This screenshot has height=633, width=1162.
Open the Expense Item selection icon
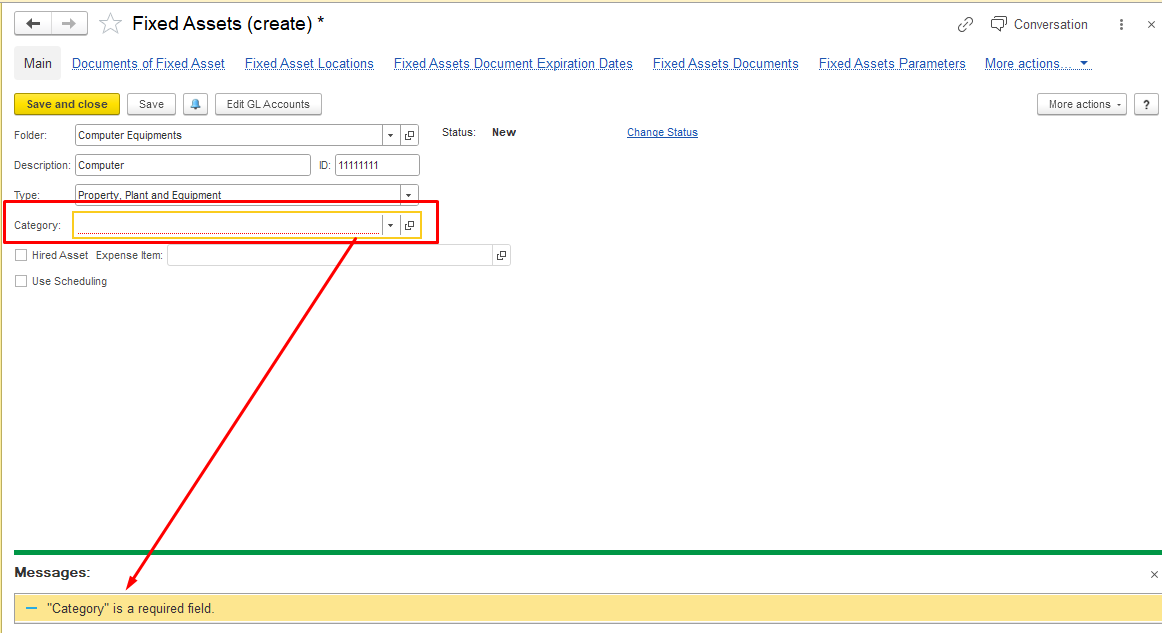click(501, 256)
